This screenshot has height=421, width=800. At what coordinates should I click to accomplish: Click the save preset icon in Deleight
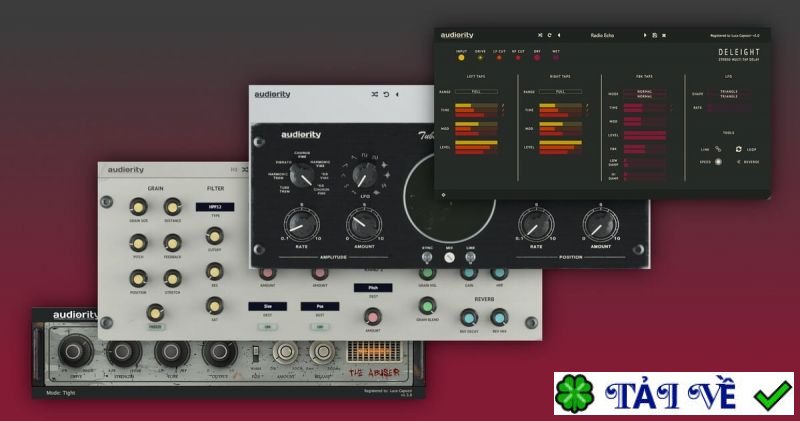655,35
